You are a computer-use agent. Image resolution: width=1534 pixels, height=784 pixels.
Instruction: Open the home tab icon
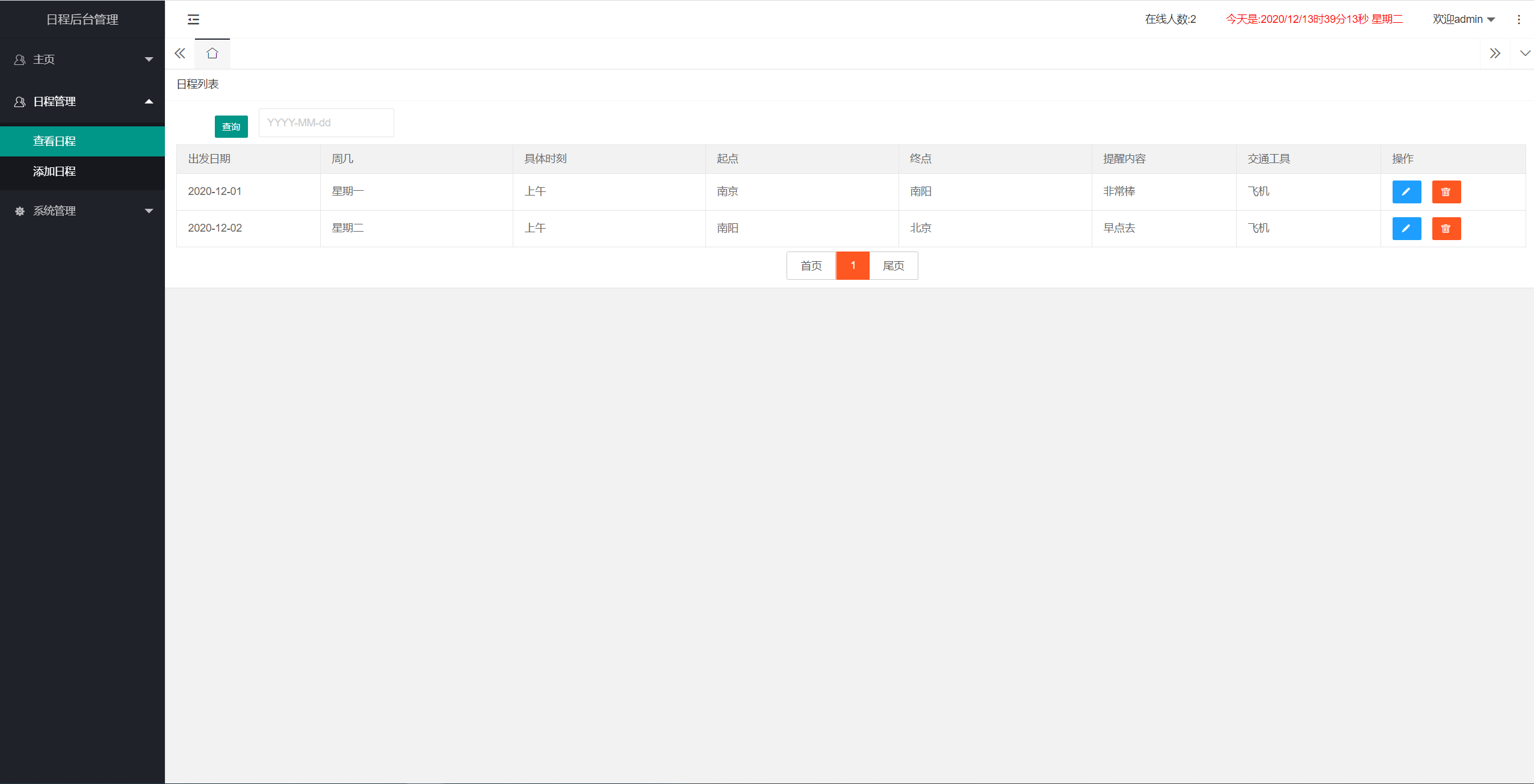pos(212,54)
